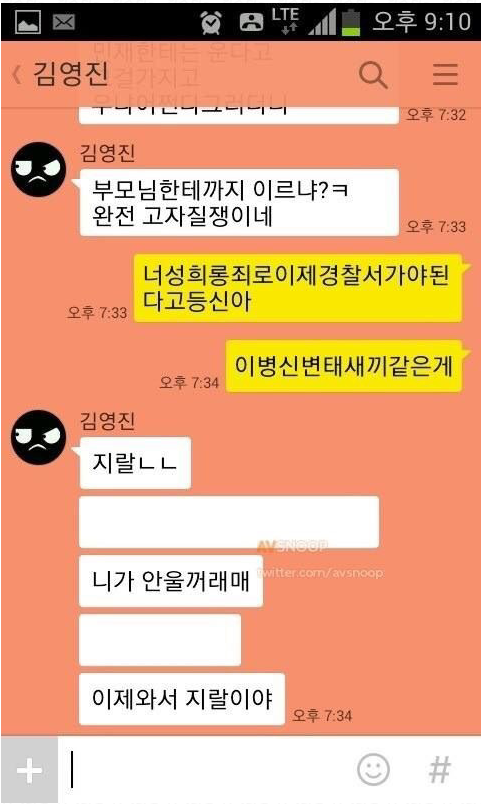Tap the mail envelope notification icon
Image resolution: width=481 pixels, height=804 pixels.
tap(64, 22)
